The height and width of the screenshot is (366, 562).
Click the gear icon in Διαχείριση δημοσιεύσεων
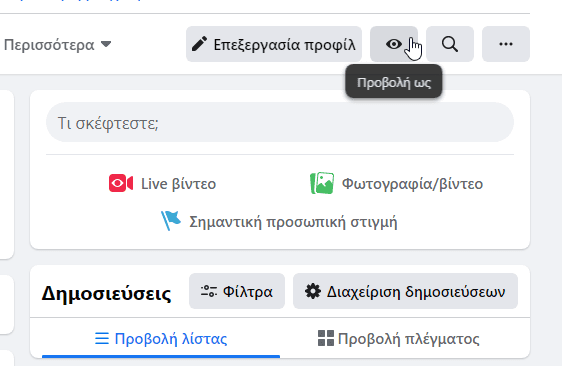click(x=313, y=291)
